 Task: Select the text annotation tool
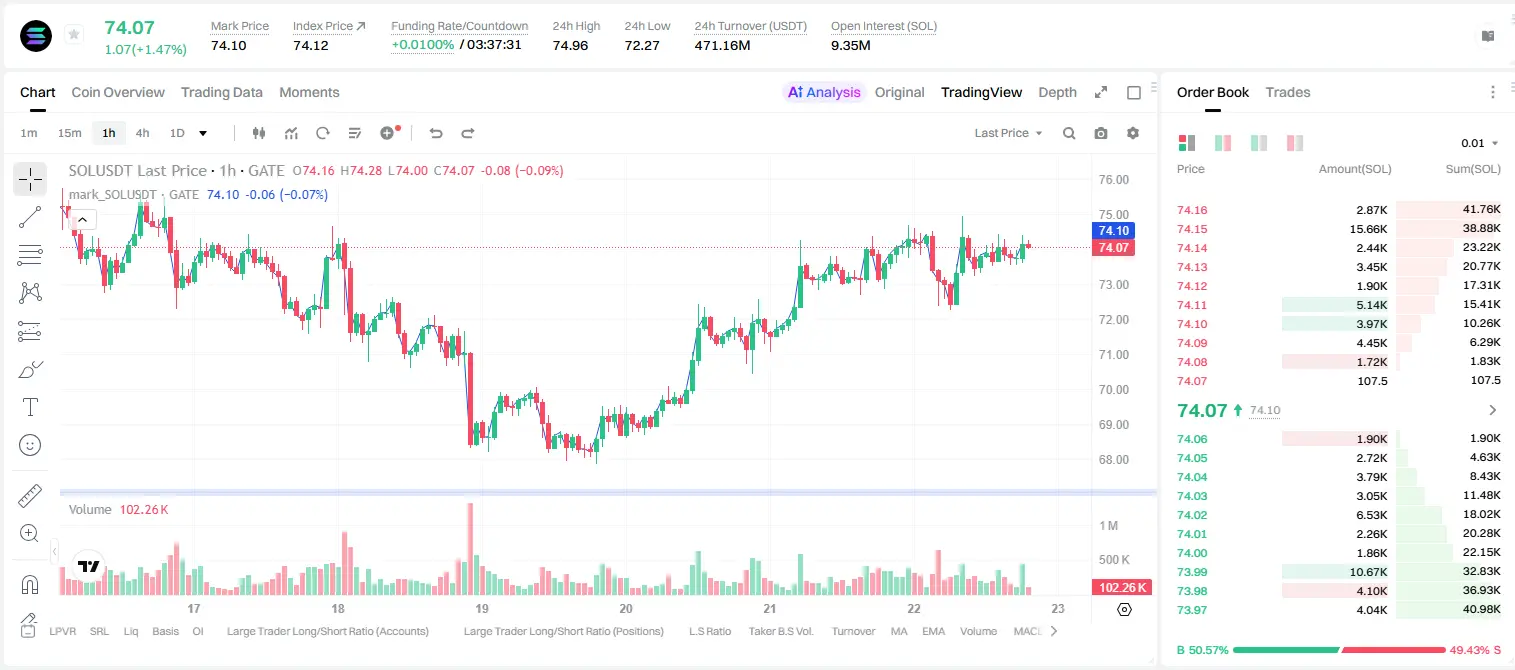[x=30, y=407]
